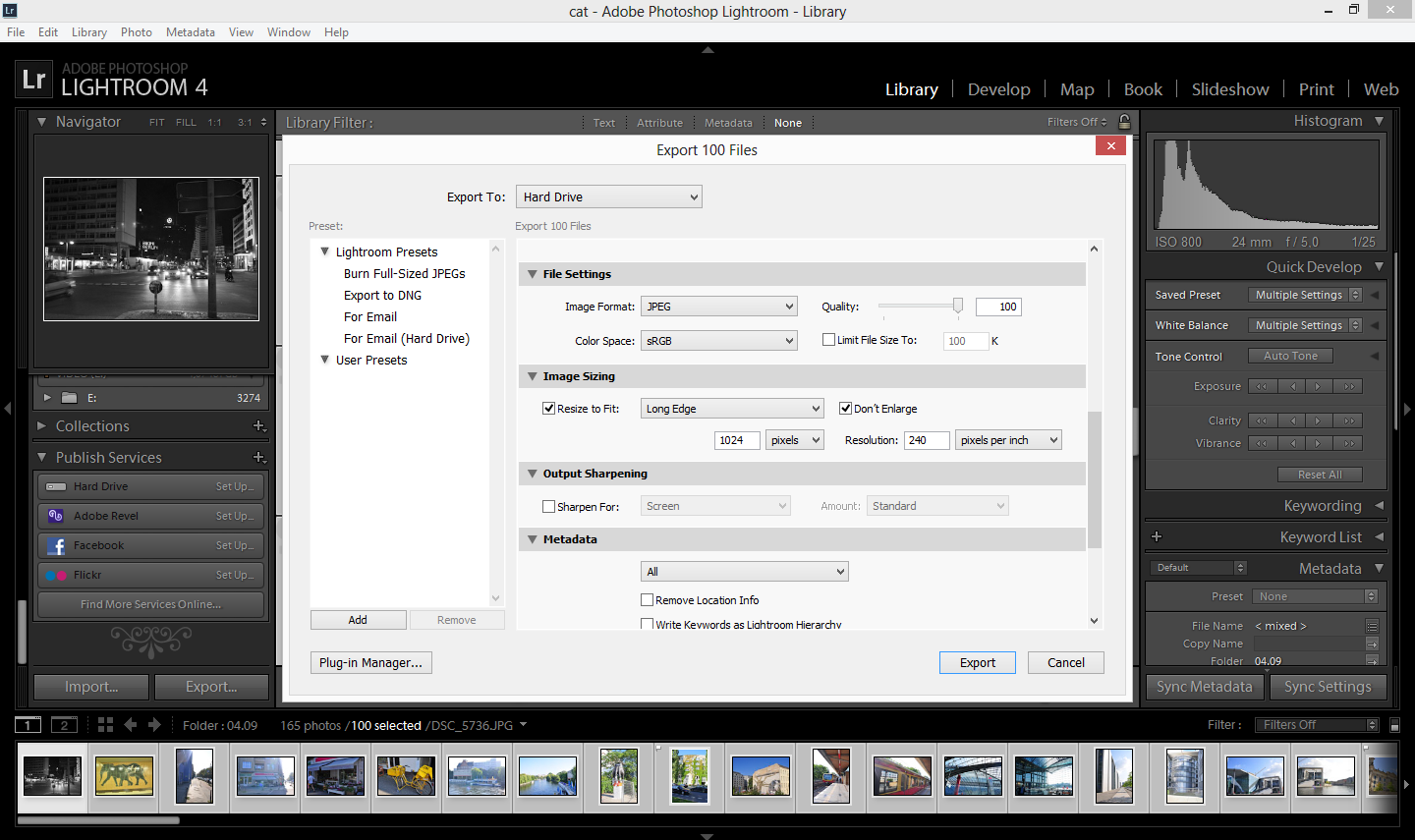Toggle filter switch at filmstrip right end

tap(1394, 725)
